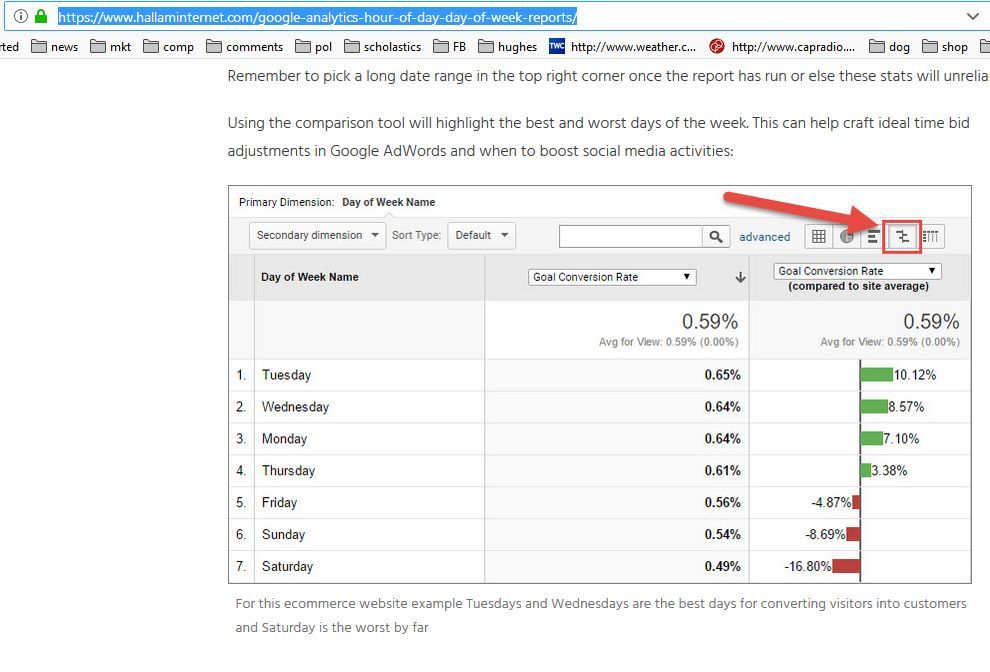990x672 pixels.
Task: Expand the first Goal Conversion Rate dropdown
Action: [612, 277]
